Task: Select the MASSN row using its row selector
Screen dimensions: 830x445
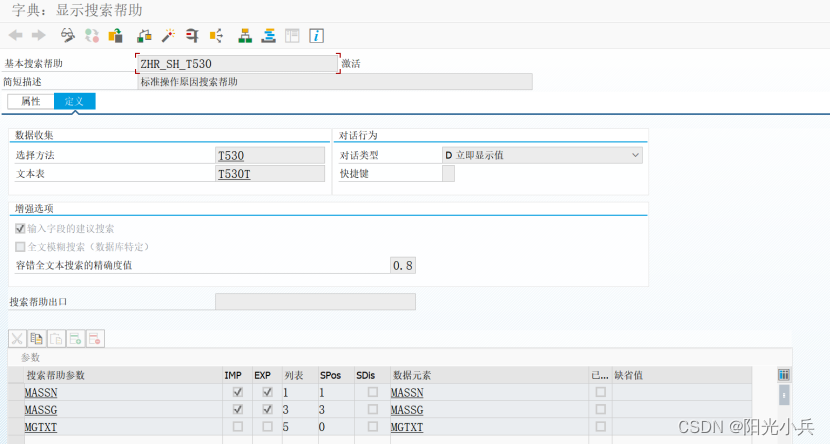Action: pyautogui.click(x=16, y=393)
